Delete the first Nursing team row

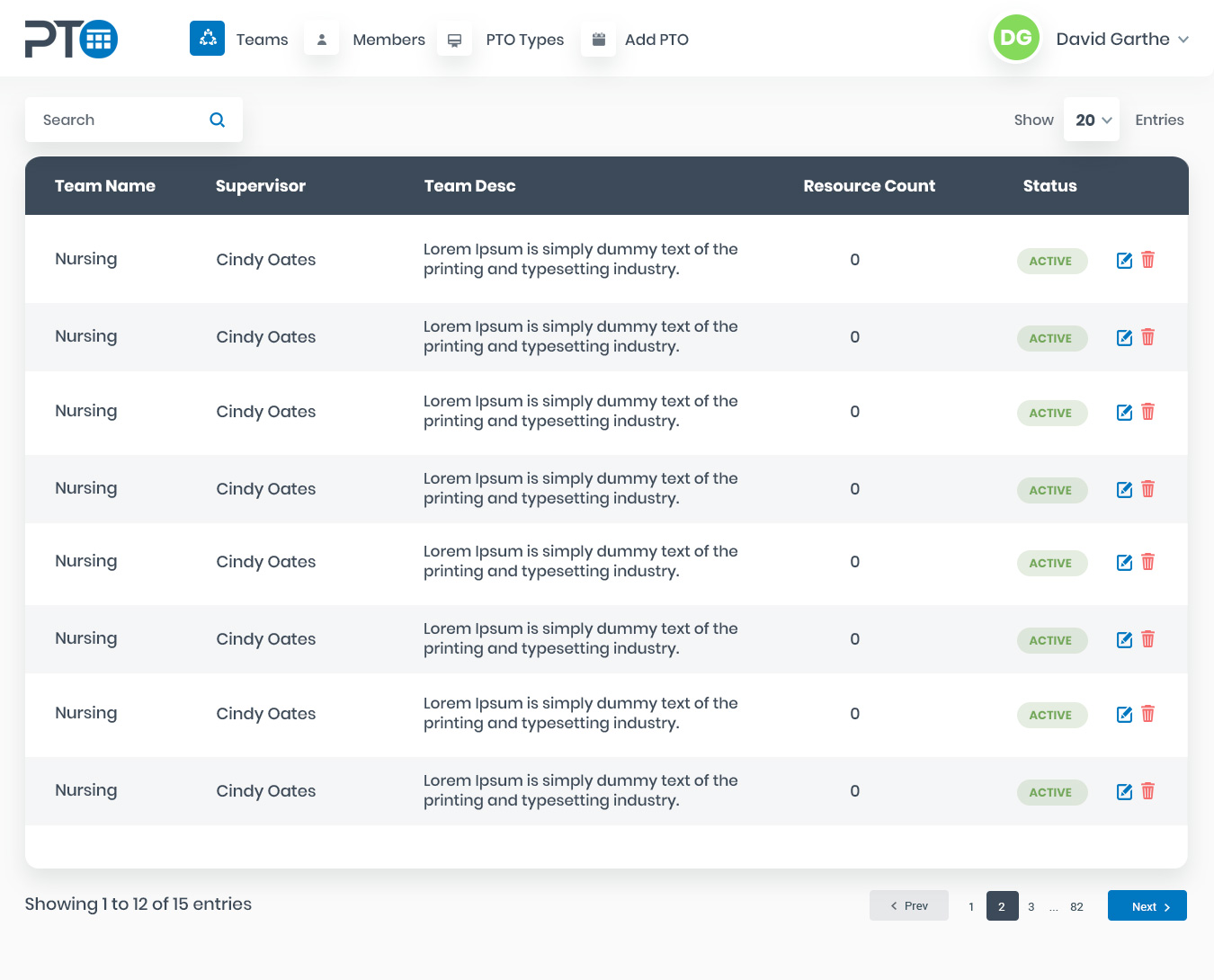[x=1148, y=260]
